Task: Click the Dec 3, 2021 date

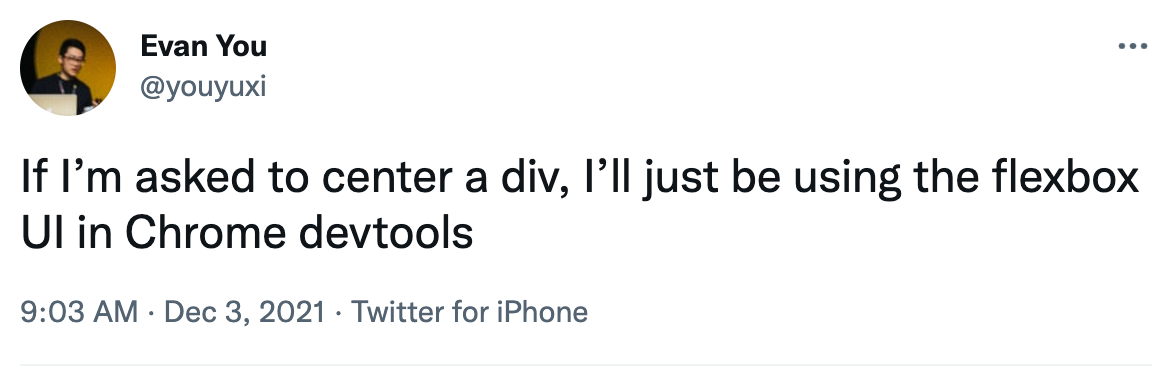Action: pos(244,312)
